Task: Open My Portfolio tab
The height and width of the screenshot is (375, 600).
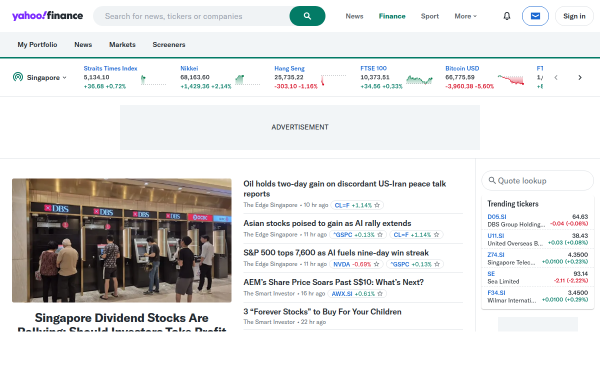Action: [x=37, y=44]
